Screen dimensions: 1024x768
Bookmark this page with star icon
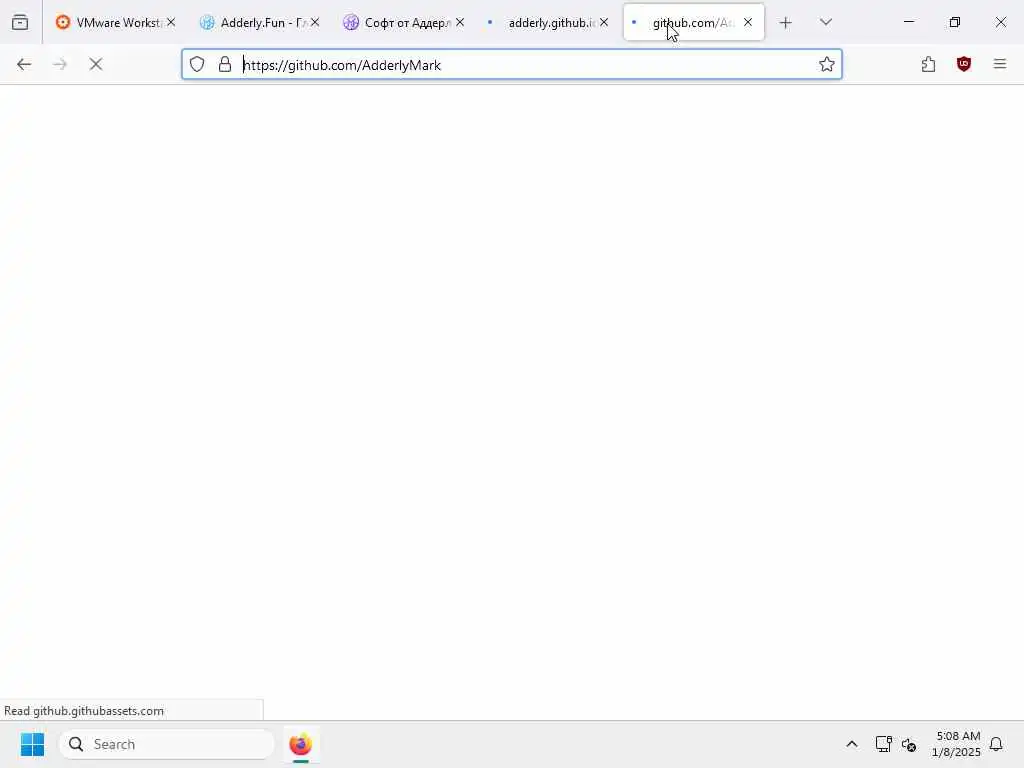tap(827, 64)
